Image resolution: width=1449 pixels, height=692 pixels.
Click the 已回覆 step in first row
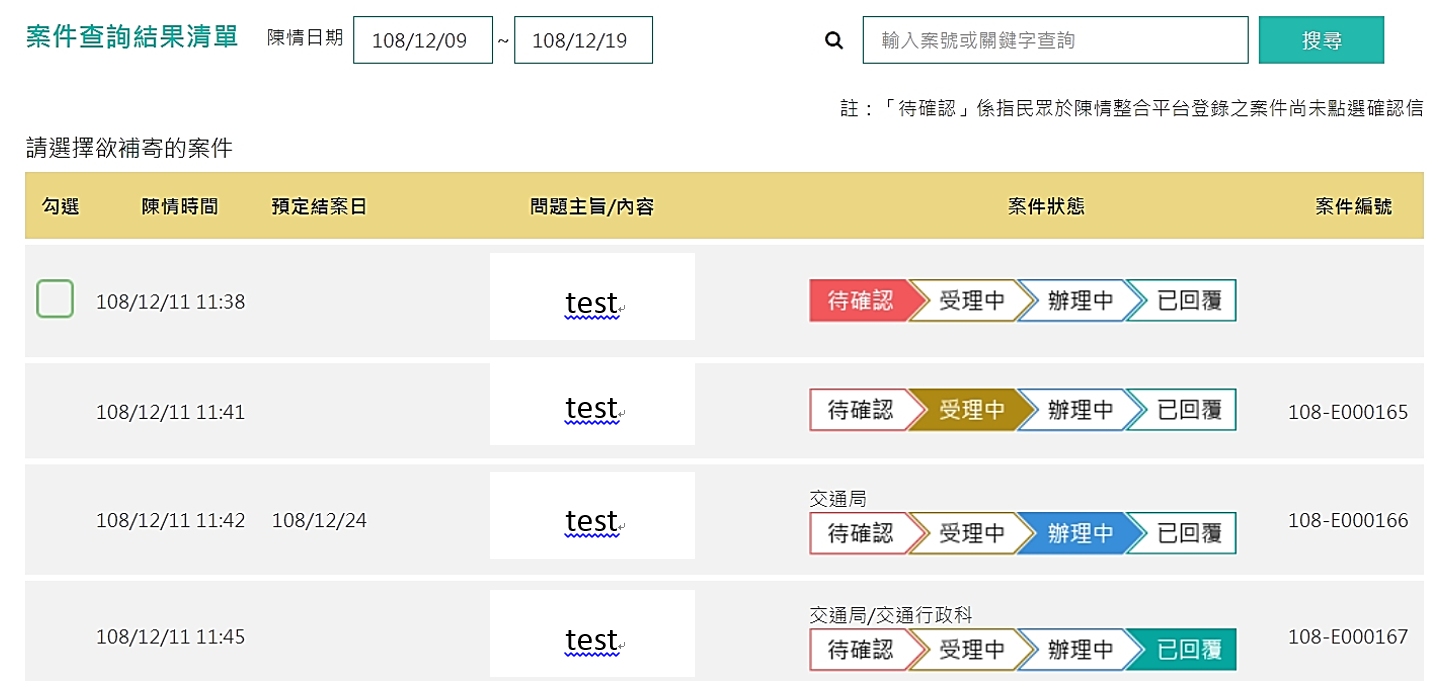[1188, 300]
